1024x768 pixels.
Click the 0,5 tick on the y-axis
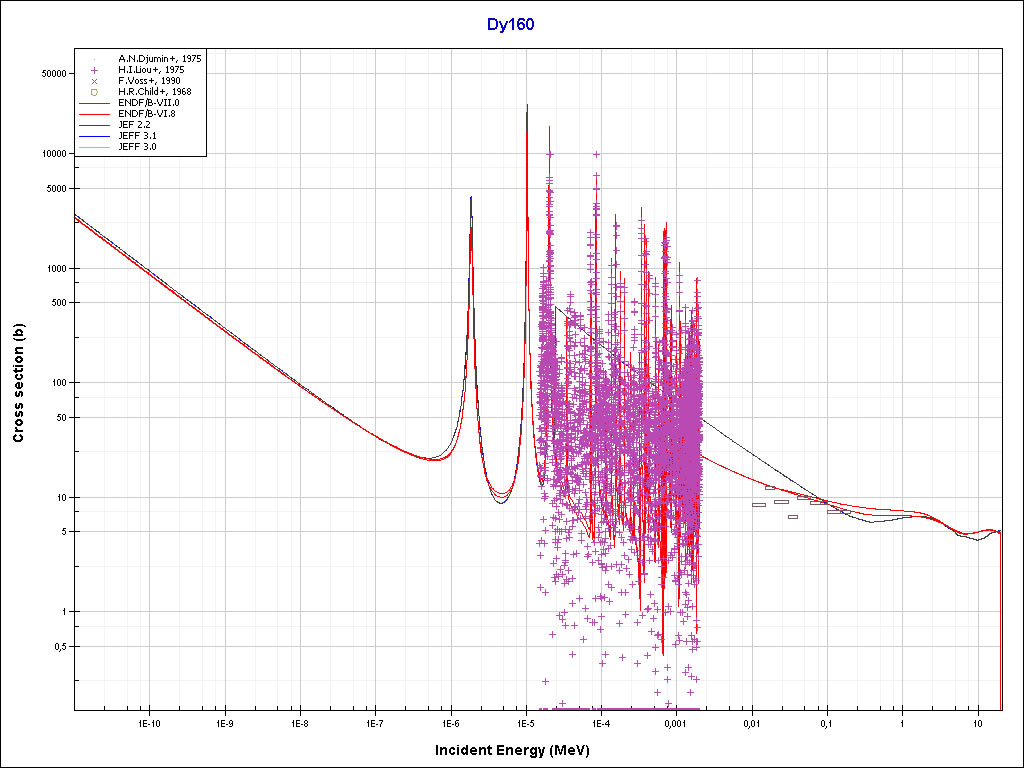point(58,647)
